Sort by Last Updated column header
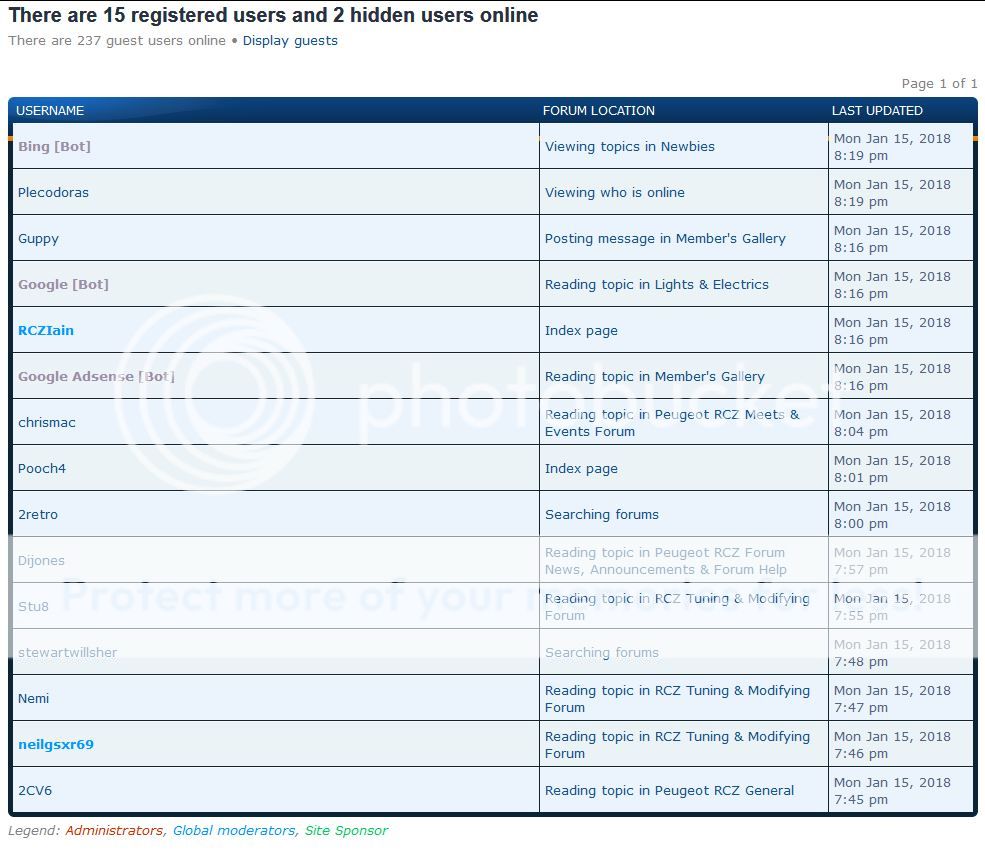Screen dimensions: 985x862 [x=877, y=111]
